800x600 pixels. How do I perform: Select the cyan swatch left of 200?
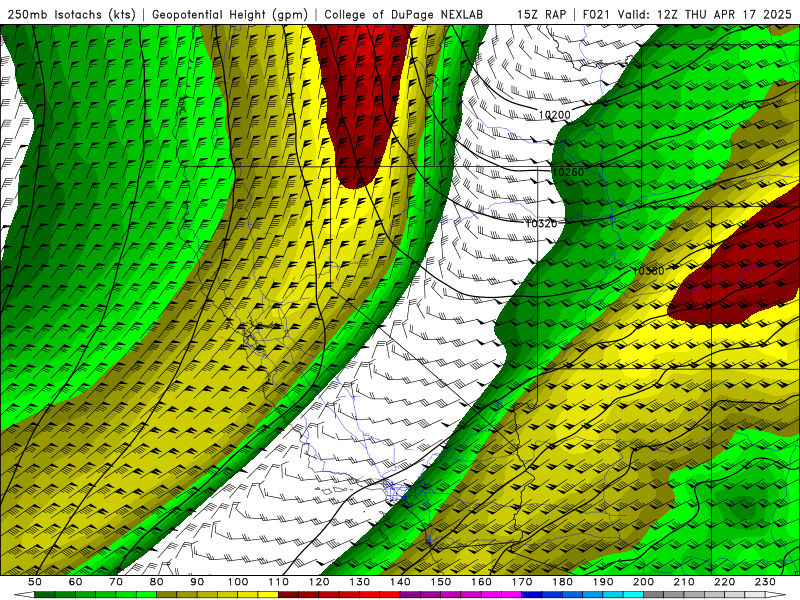(x=633, y=595)
